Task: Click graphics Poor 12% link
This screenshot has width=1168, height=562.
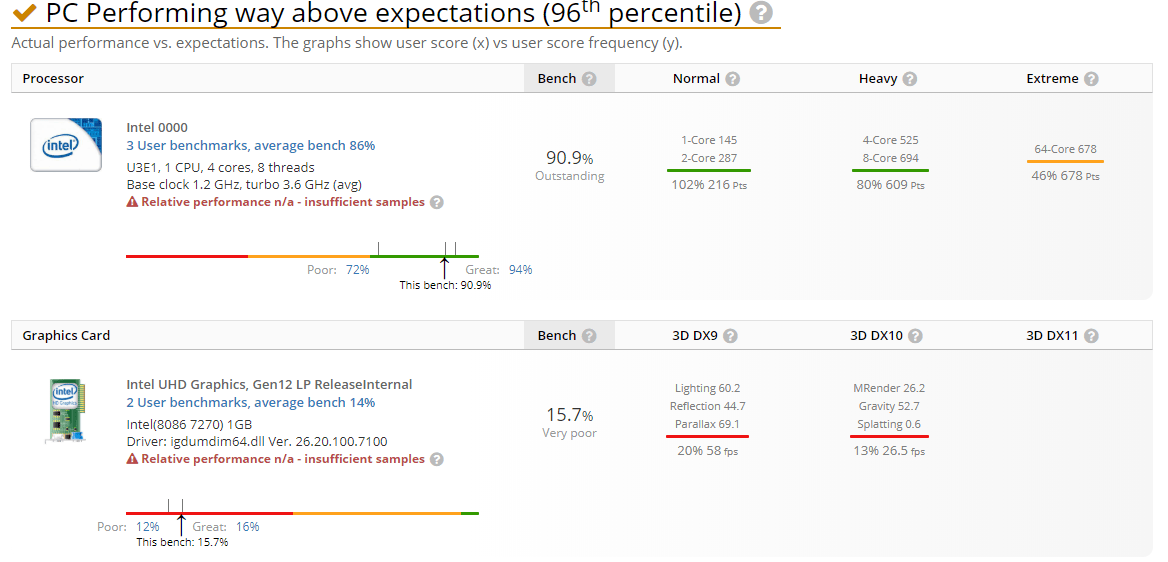Action: [147, 527]
